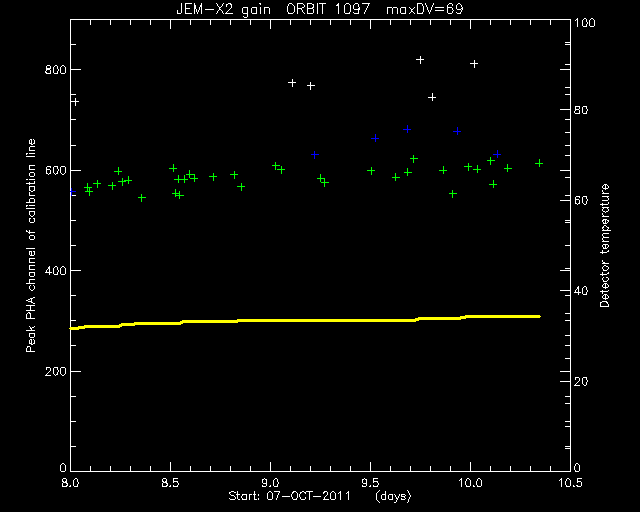Click the Detector temperature axis label
Screen dimensions: 640x512
pyautogui.click(x=604, y=245)
